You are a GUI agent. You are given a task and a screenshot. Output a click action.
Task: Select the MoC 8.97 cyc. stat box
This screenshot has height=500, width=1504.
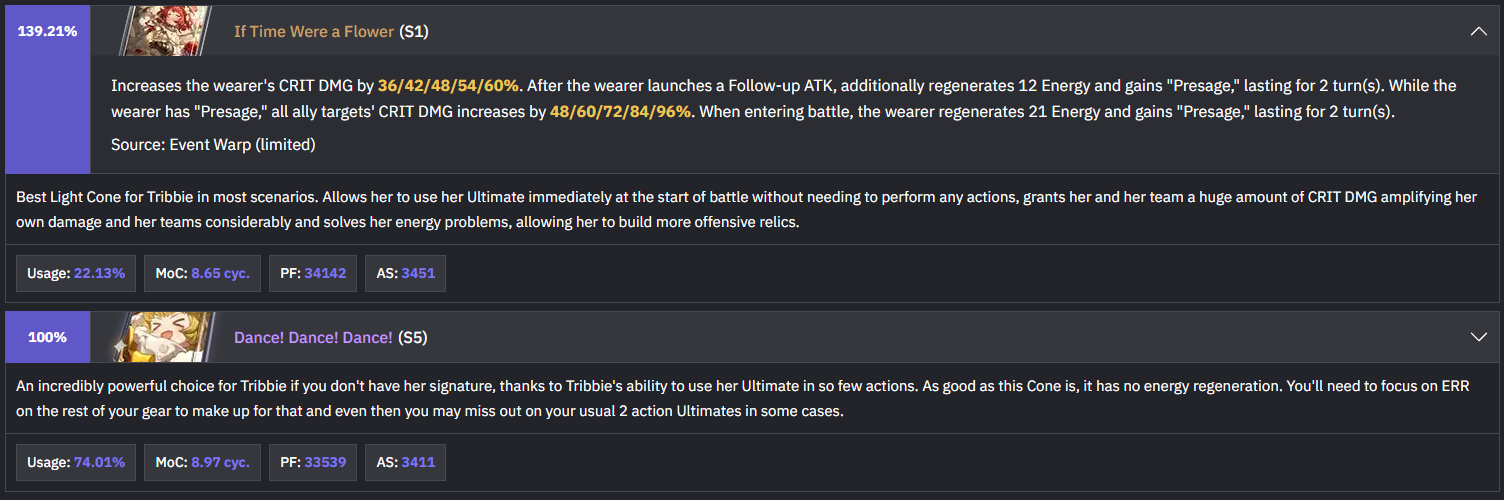click(202, 463)
